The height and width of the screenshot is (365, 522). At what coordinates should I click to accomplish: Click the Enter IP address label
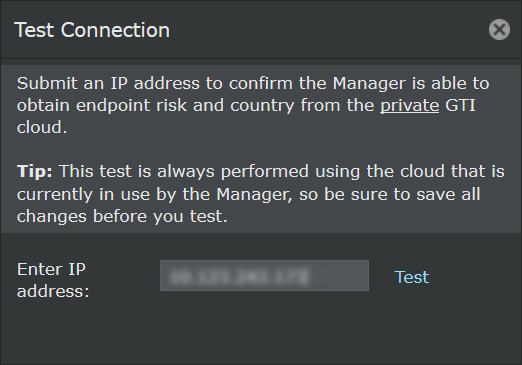click(53, 280)
